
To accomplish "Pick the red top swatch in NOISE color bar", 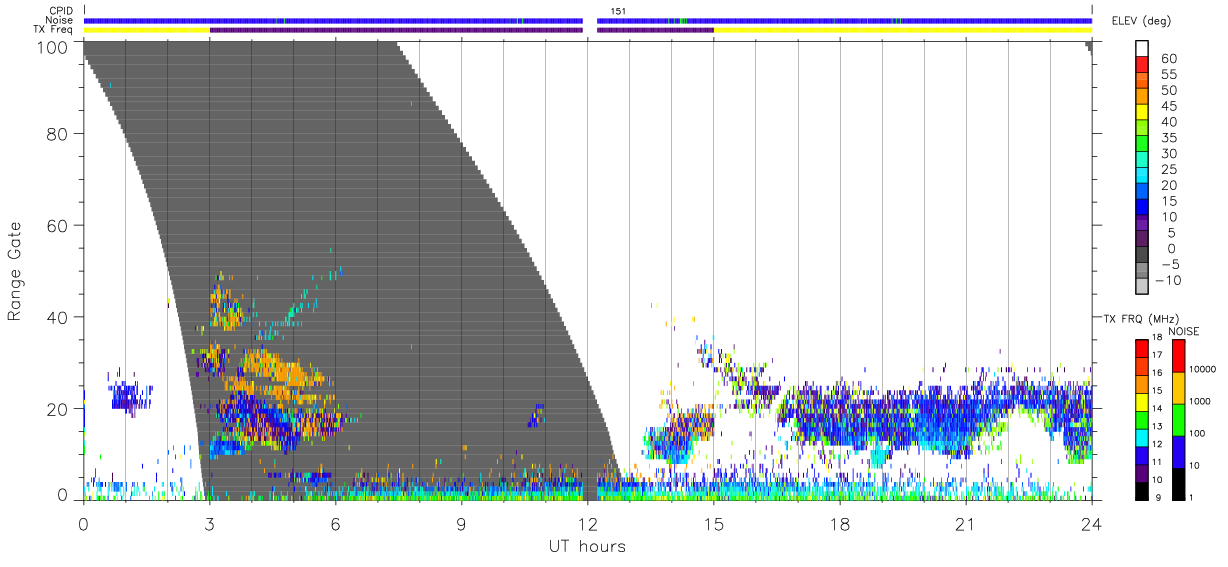I will [x=1178, y=355].
